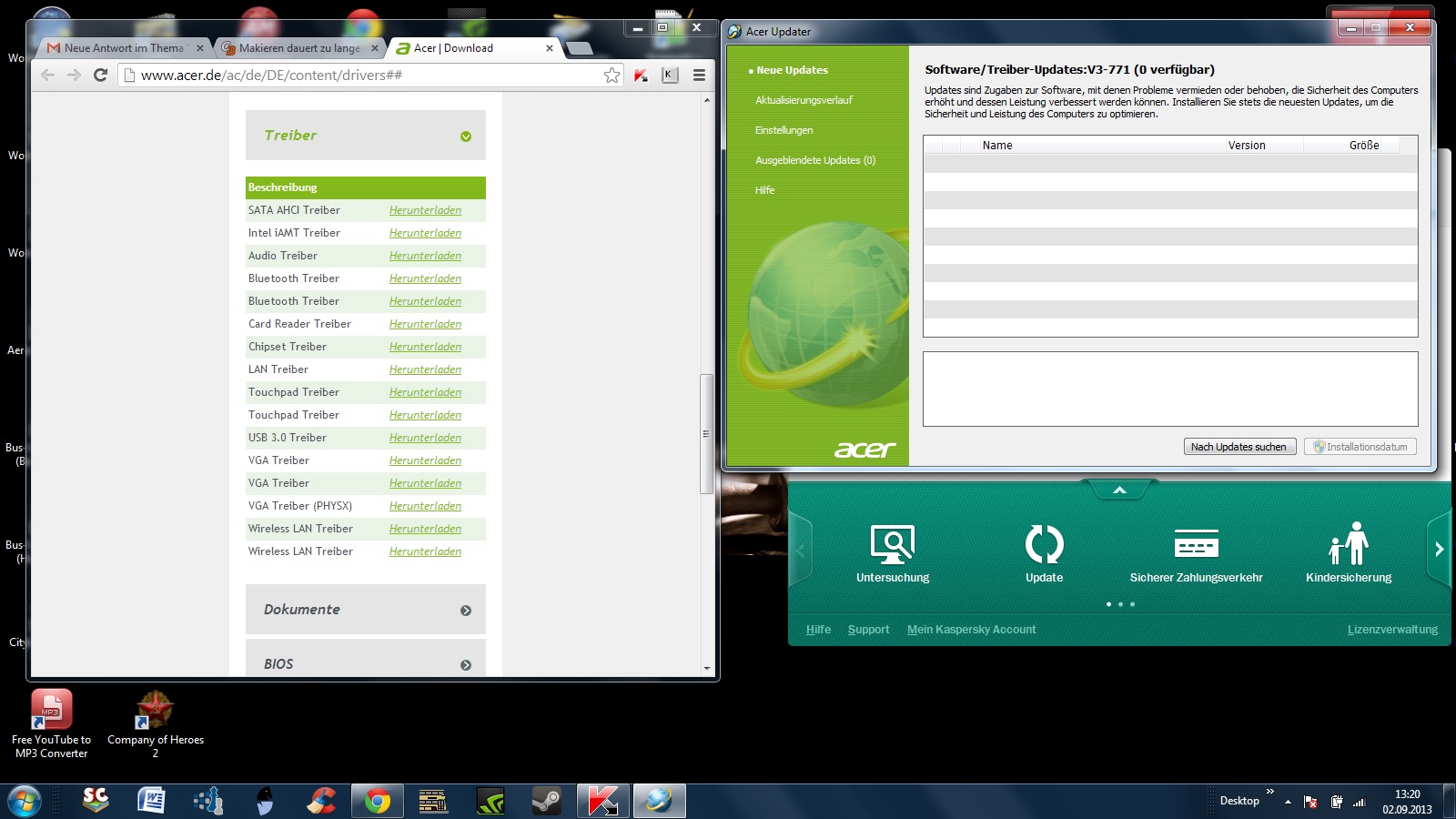Bookmark this page with the star icon
Screen dimensions: 1456x819
click(612, 75)
